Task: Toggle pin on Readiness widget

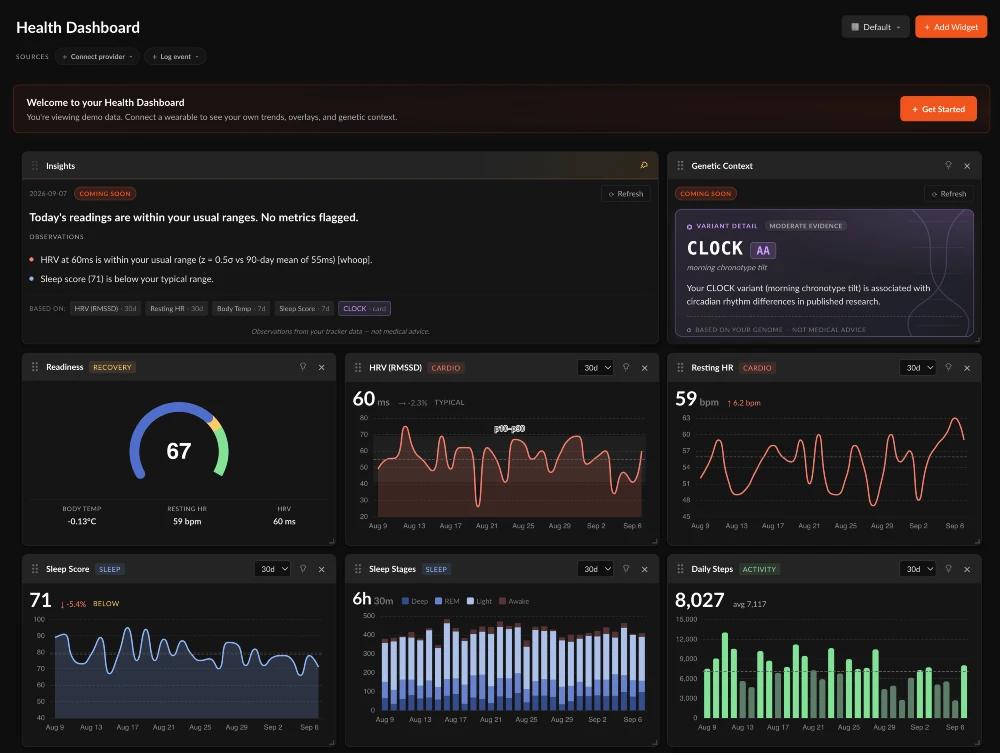Action: (x=303, y=367)
